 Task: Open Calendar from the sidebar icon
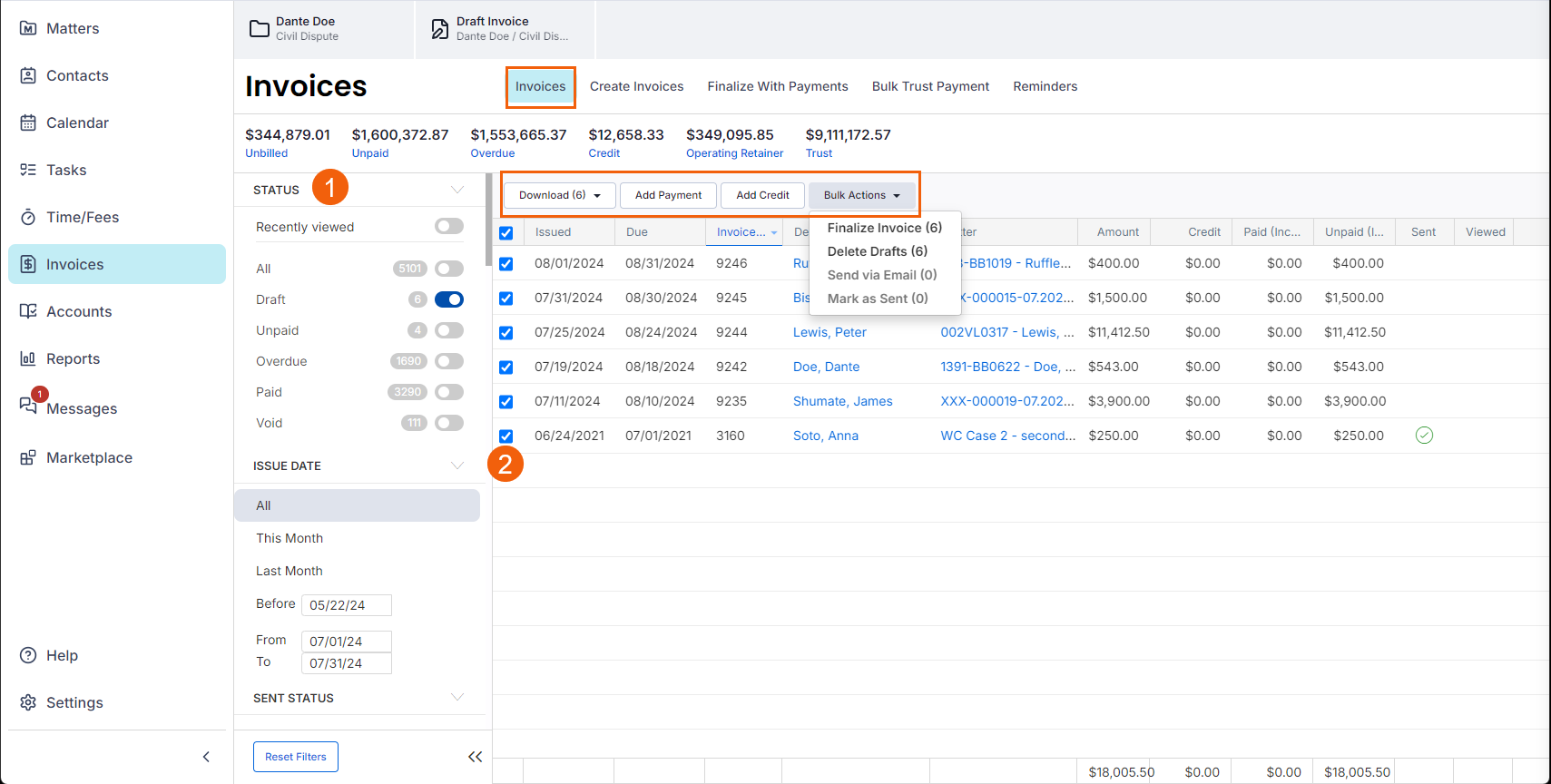tap(28, 122)
